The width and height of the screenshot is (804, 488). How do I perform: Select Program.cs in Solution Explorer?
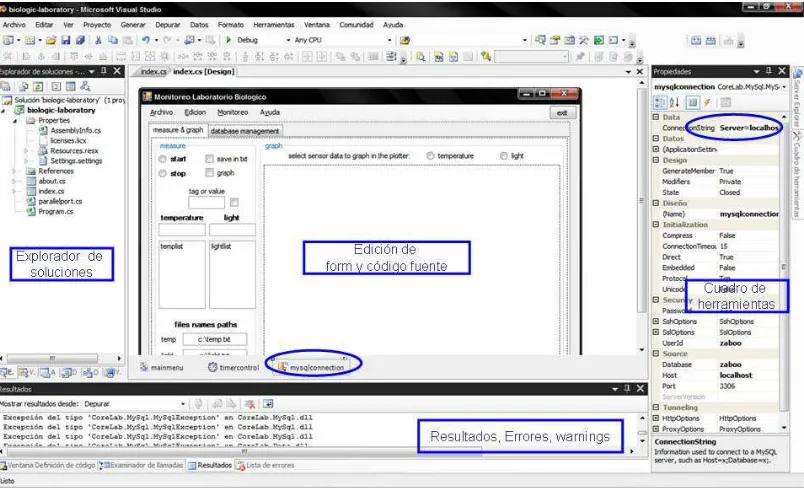pos(55,212)
